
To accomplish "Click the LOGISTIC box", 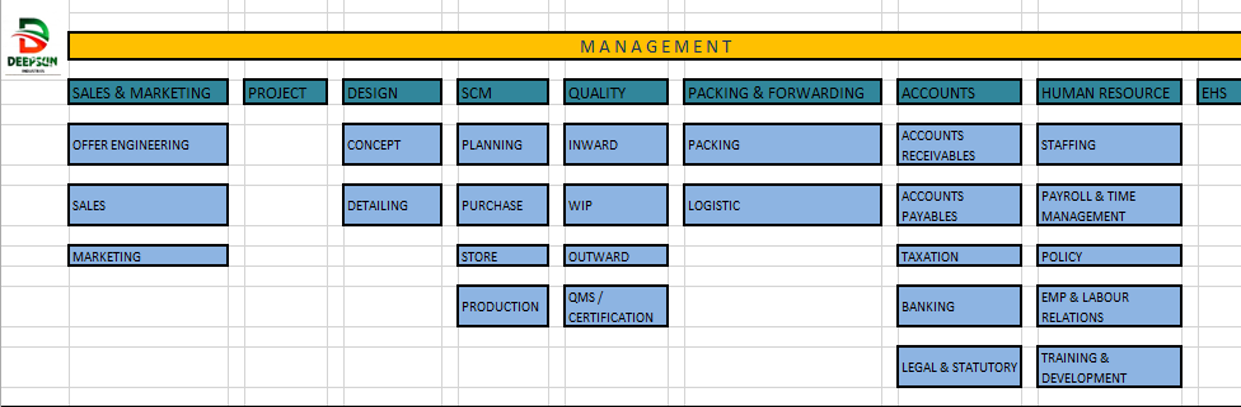I will [x=782, y=205].
